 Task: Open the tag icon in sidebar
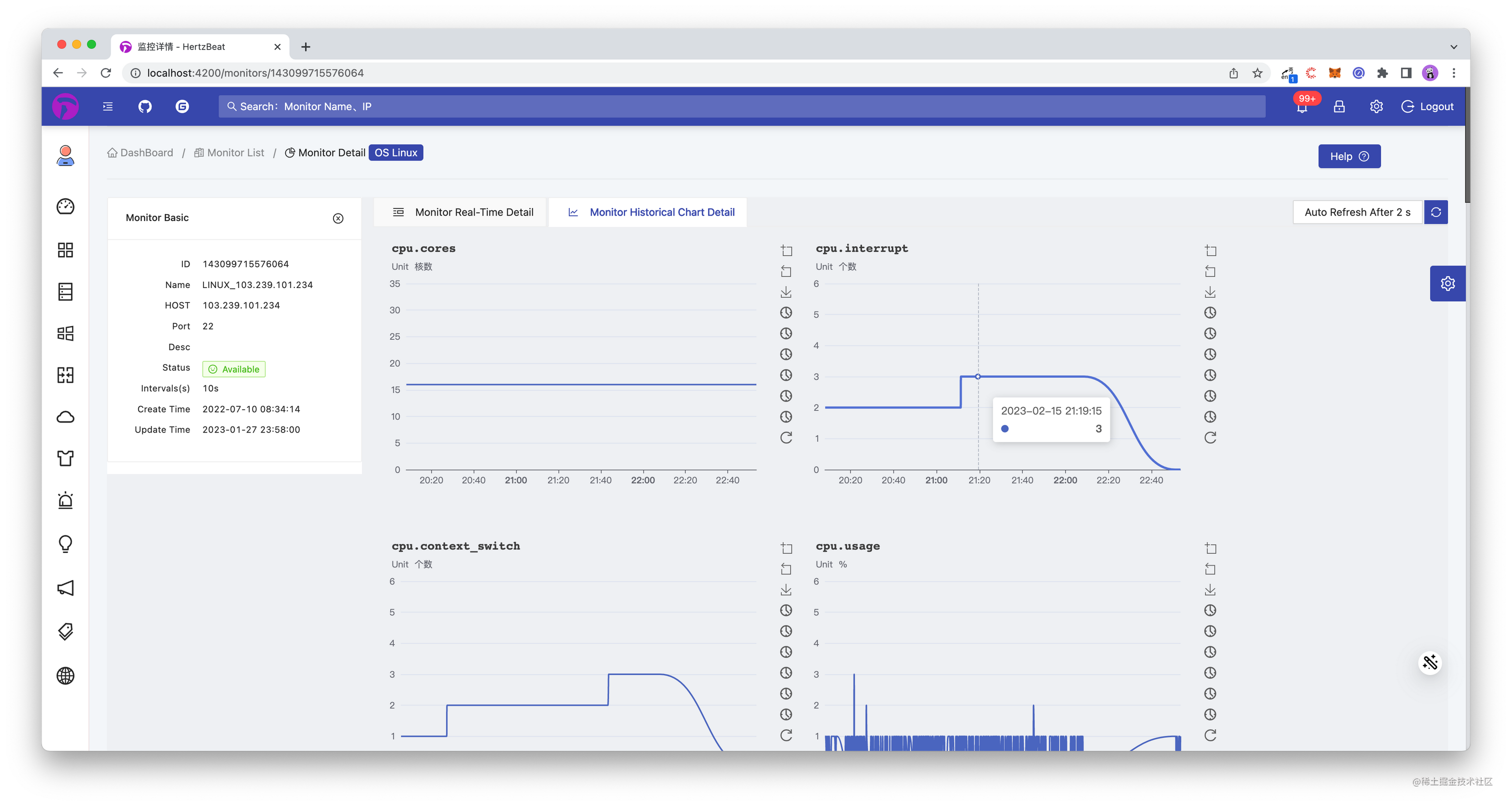(65, 631)
